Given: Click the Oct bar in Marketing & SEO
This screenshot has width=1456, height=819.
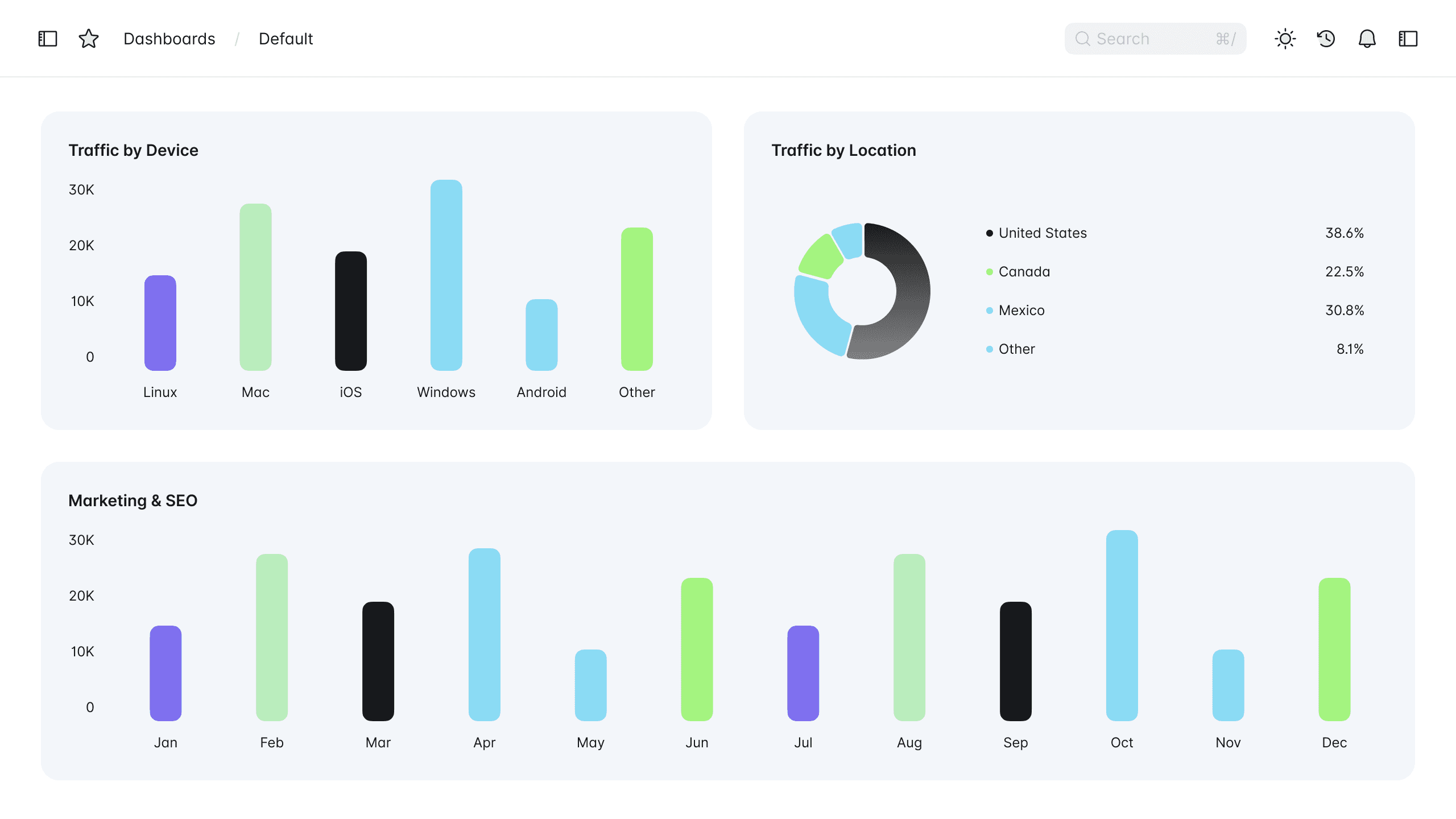Looking at the screenshot, I should (x=1122, y=626).
